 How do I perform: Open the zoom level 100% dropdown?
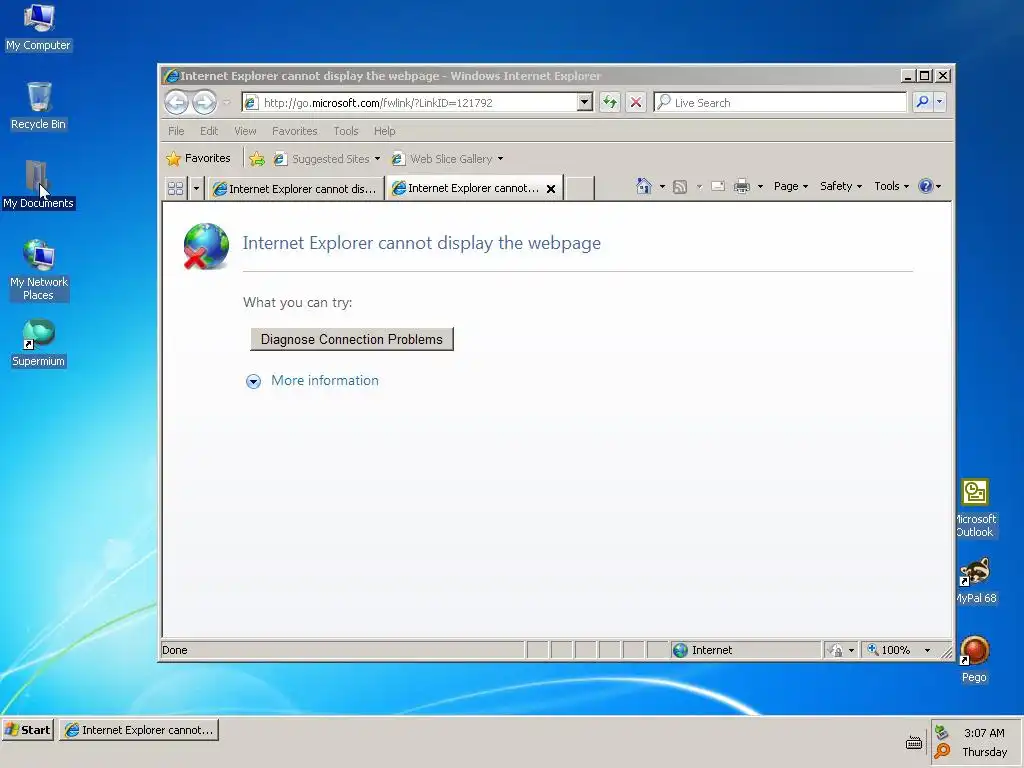click(927, 650)
